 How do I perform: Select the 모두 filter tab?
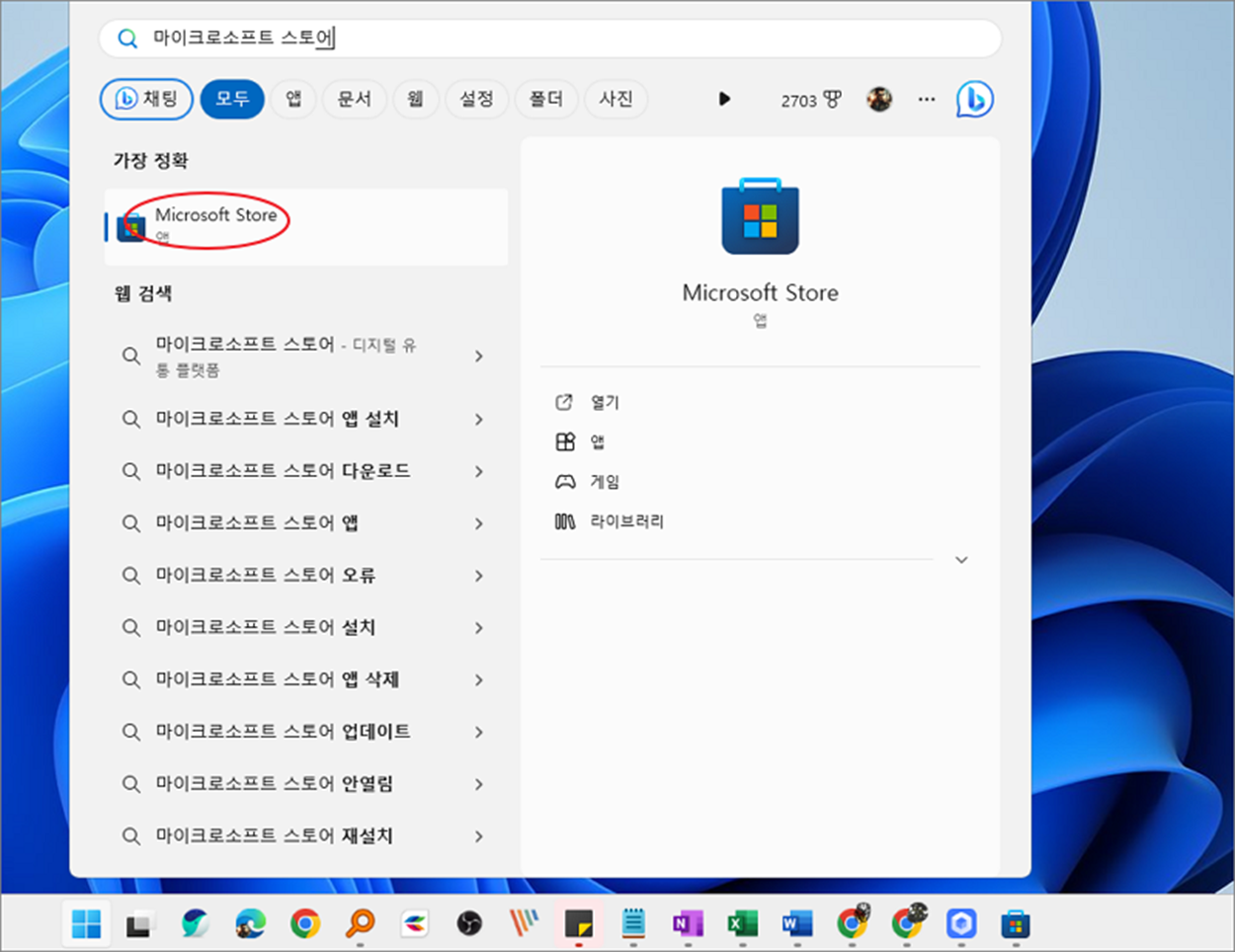tap(232, 99)
